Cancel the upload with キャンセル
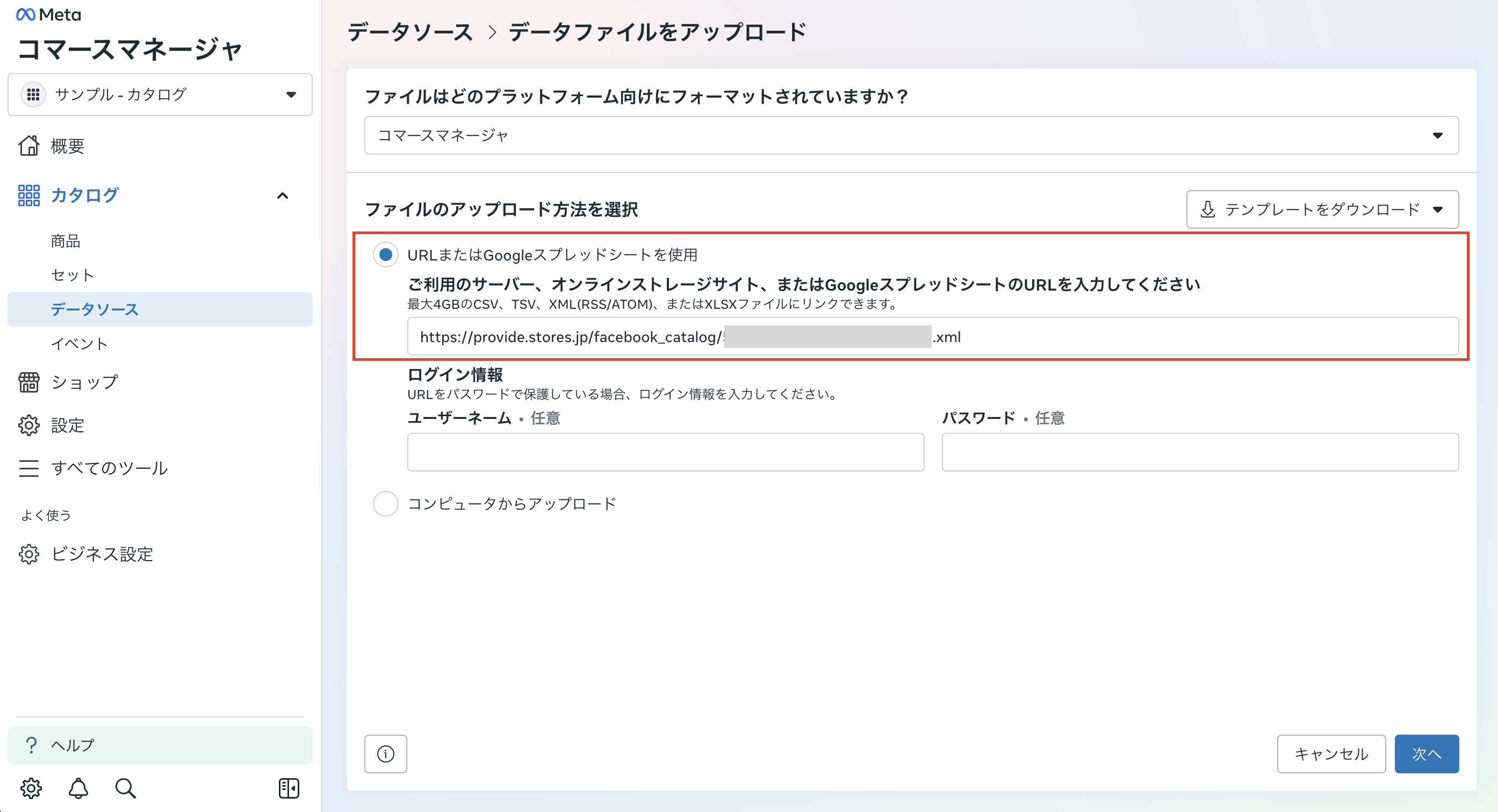 (1331, 753)
